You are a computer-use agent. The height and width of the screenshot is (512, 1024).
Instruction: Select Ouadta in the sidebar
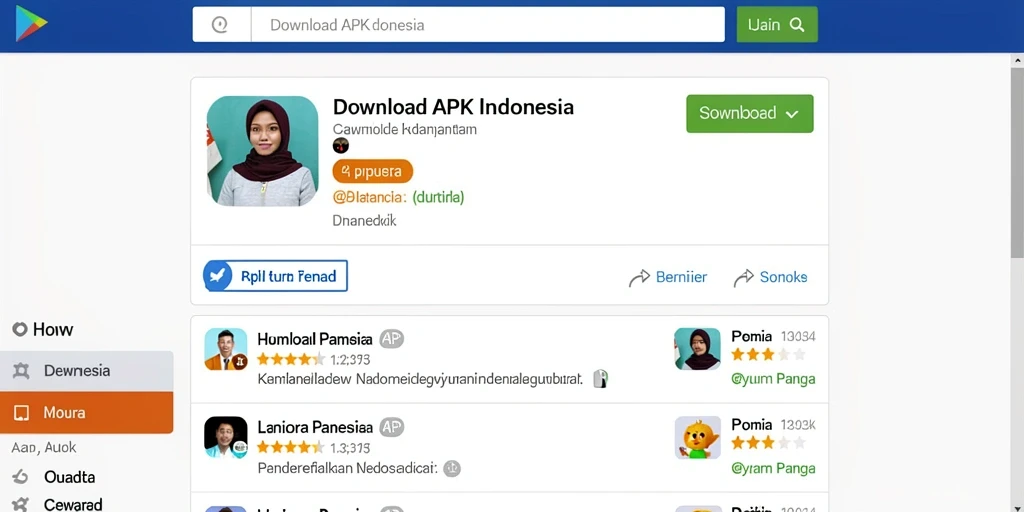tap(69, 477)
